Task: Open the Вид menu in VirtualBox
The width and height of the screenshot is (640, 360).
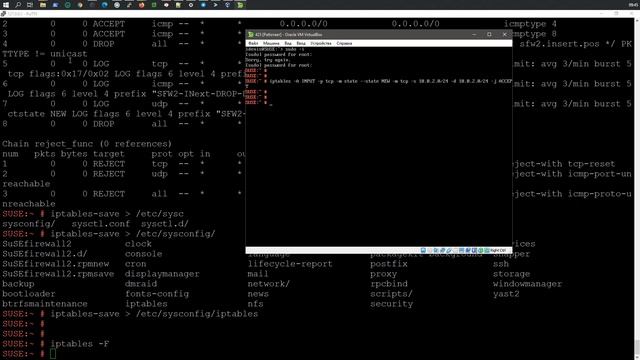Action: tap(288, 43)
